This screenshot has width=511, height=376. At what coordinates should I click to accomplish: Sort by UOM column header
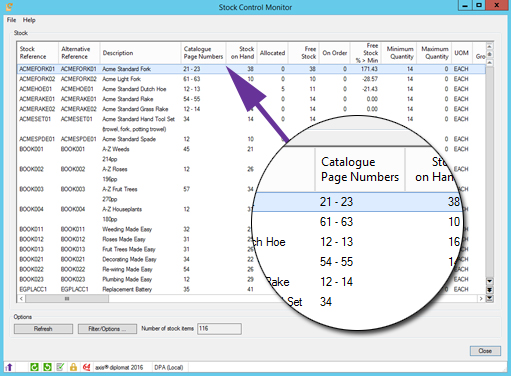tap(461, 53)
